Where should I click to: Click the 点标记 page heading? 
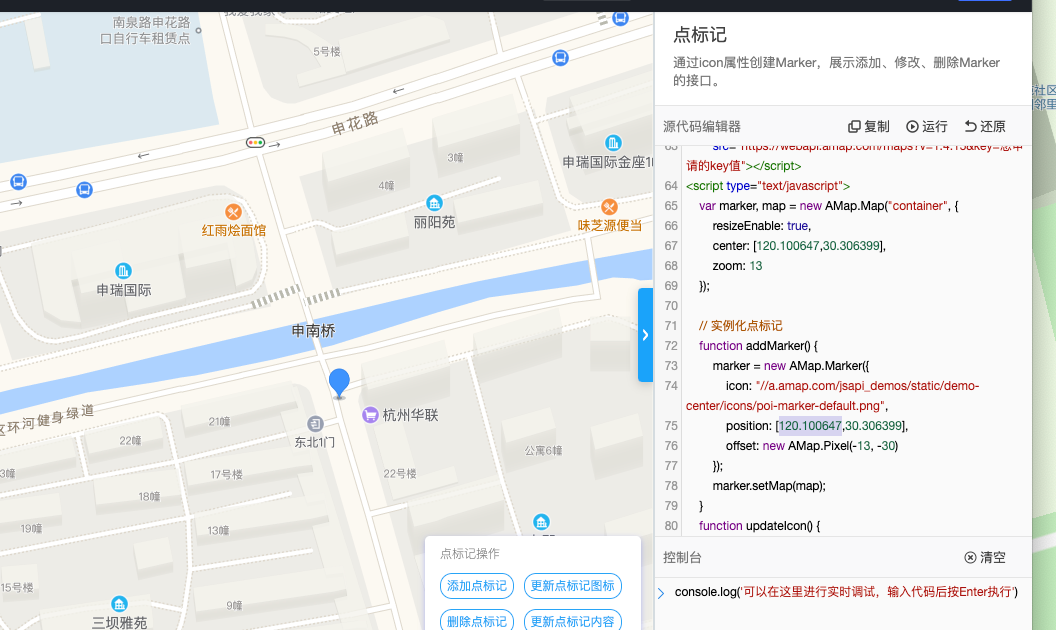click(700, 35)
